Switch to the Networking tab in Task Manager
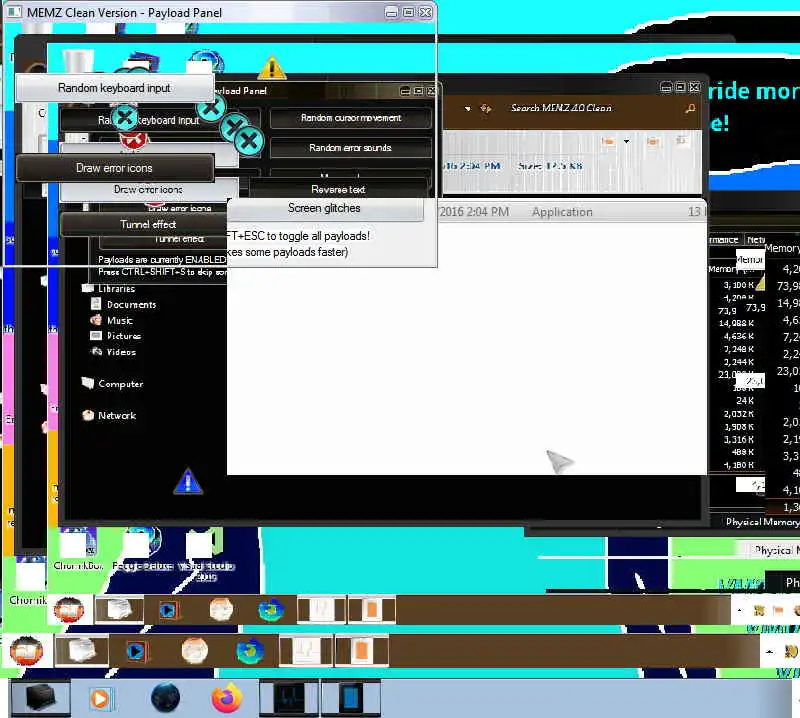The height and width of the screenshot is (718, 800). [755, 239]
